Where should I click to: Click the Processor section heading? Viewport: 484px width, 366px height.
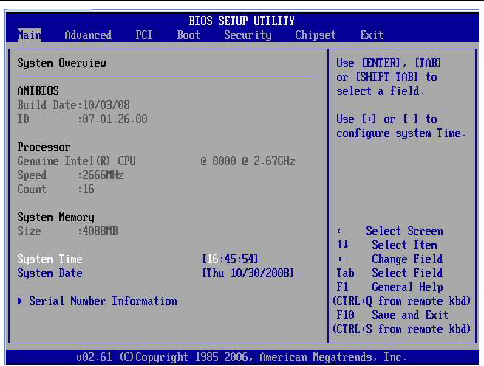click(x=44, y=147)
